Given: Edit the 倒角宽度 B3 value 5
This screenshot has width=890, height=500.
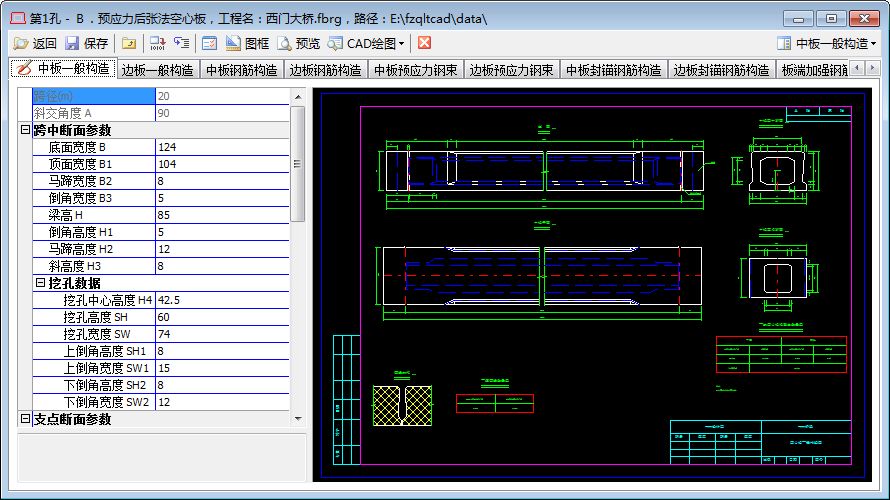Looking at the screenshot, I should point(222,198).
